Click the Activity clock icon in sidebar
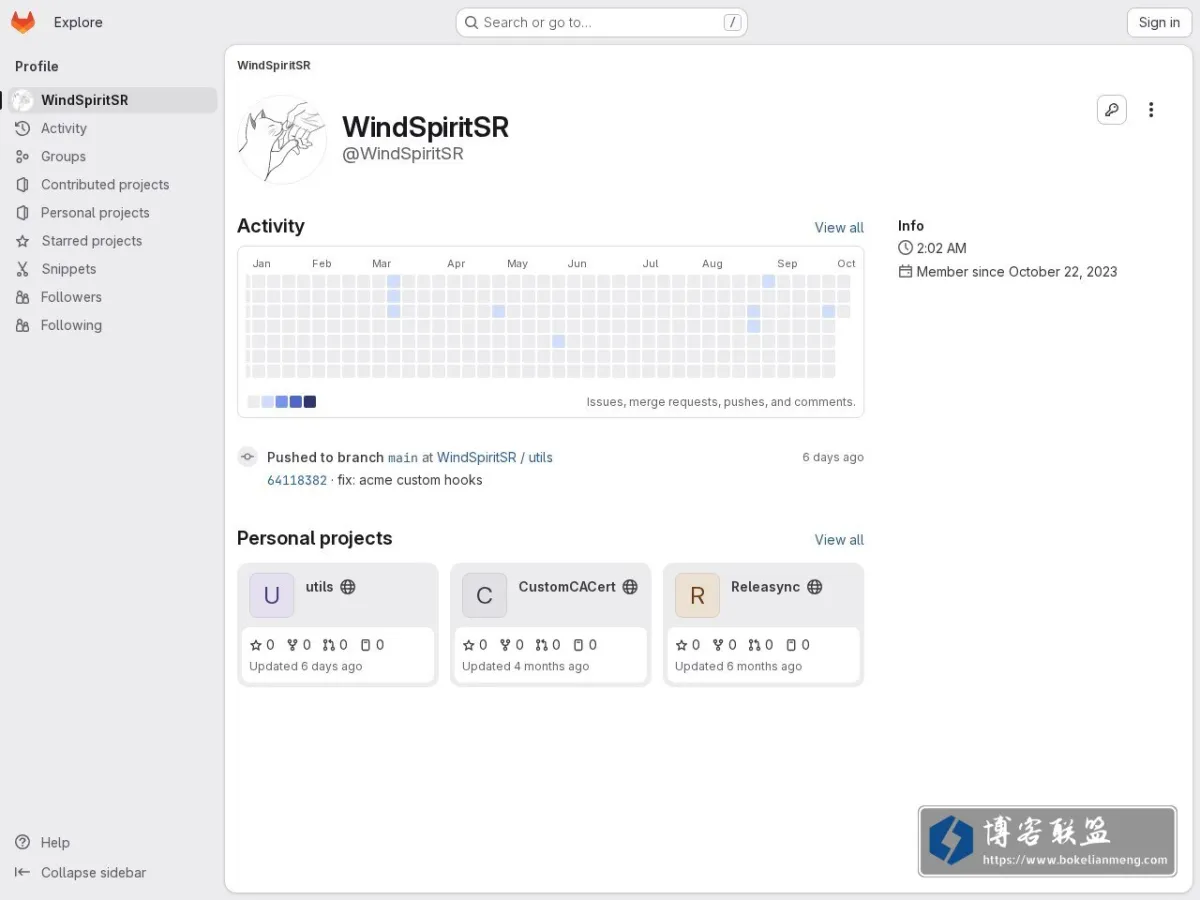Image resolution: width=1200 pixels, height=900 pixels. pos(22,128)
